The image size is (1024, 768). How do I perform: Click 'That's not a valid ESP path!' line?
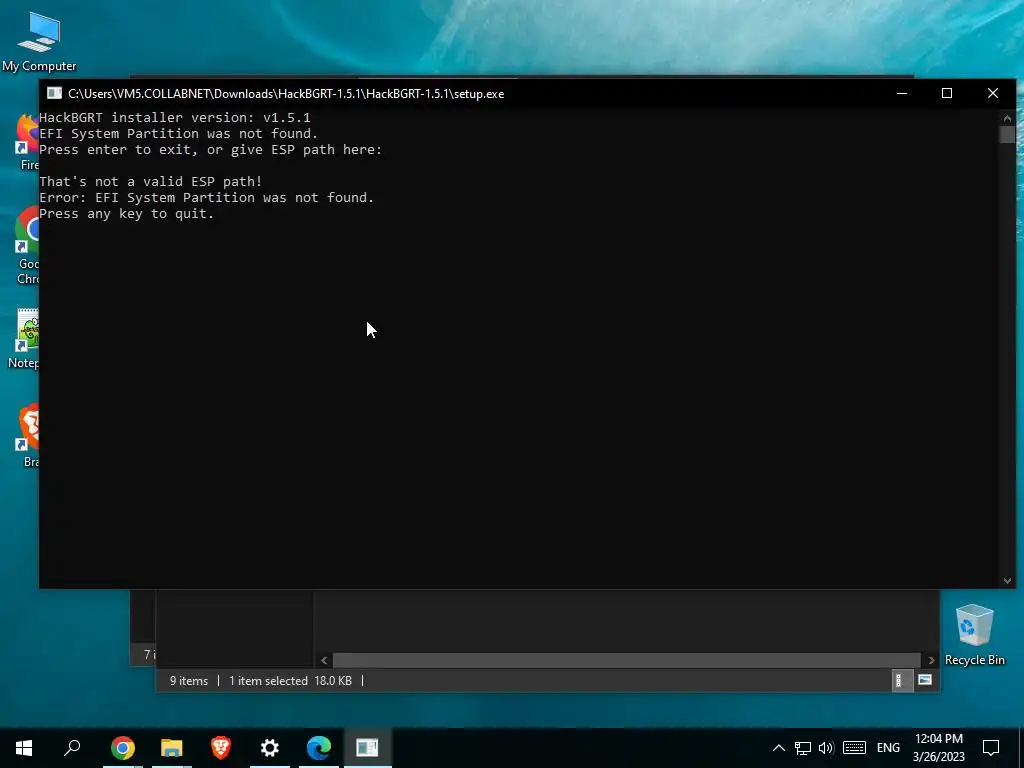click(x=151, y=182)
